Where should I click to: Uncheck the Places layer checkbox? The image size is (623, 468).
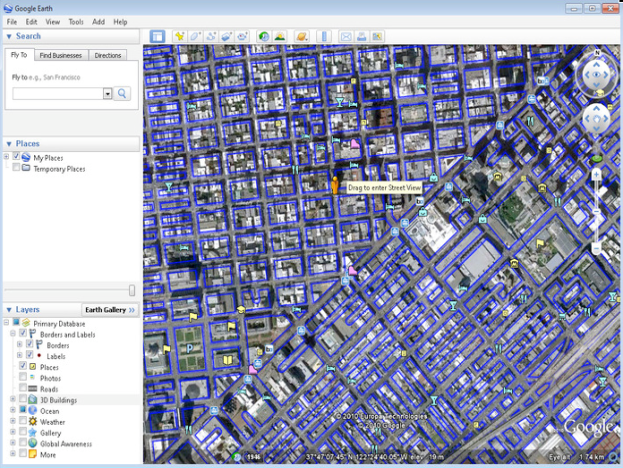click(23, 366)
